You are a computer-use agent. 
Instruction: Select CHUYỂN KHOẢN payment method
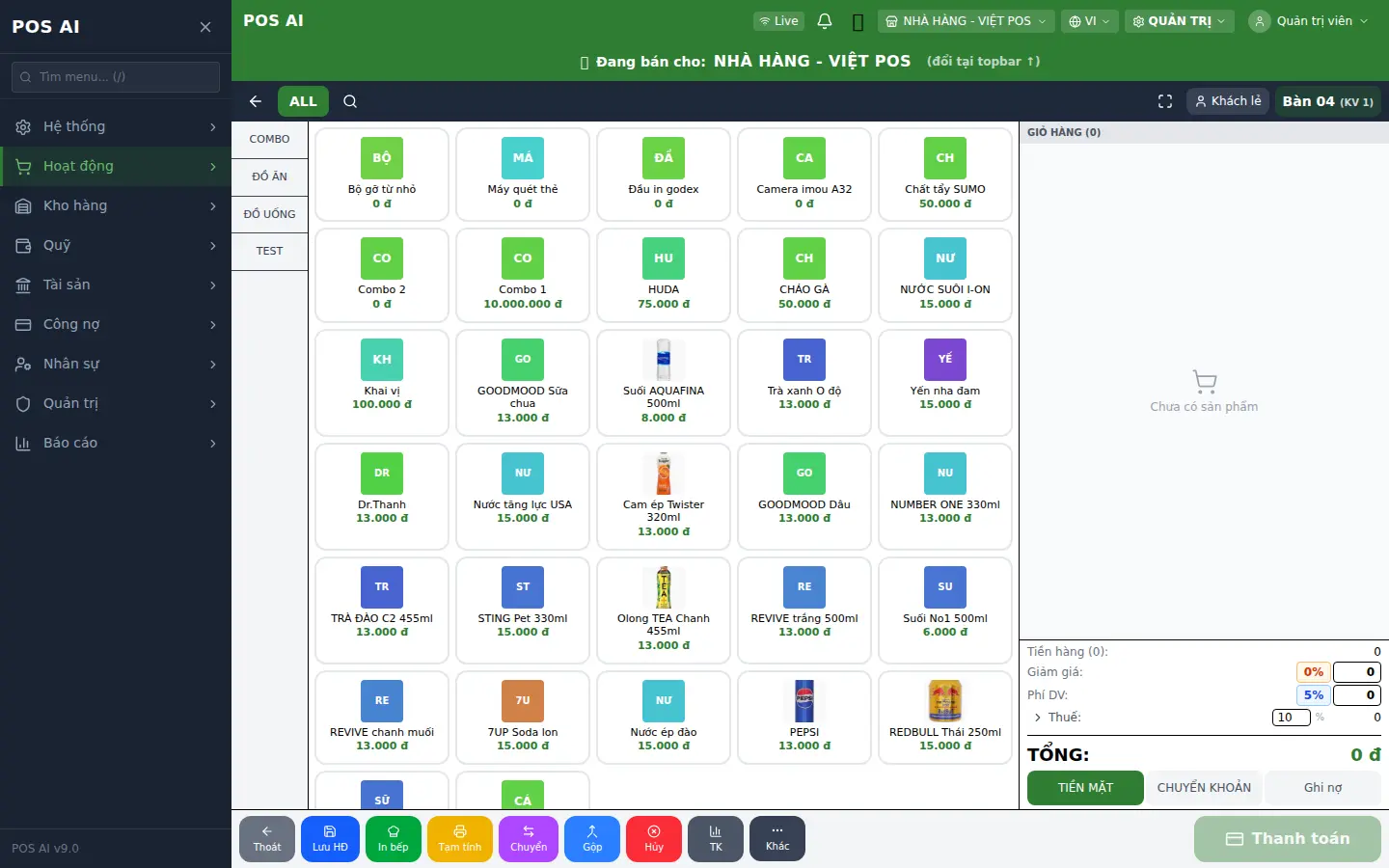(1204, 788)
